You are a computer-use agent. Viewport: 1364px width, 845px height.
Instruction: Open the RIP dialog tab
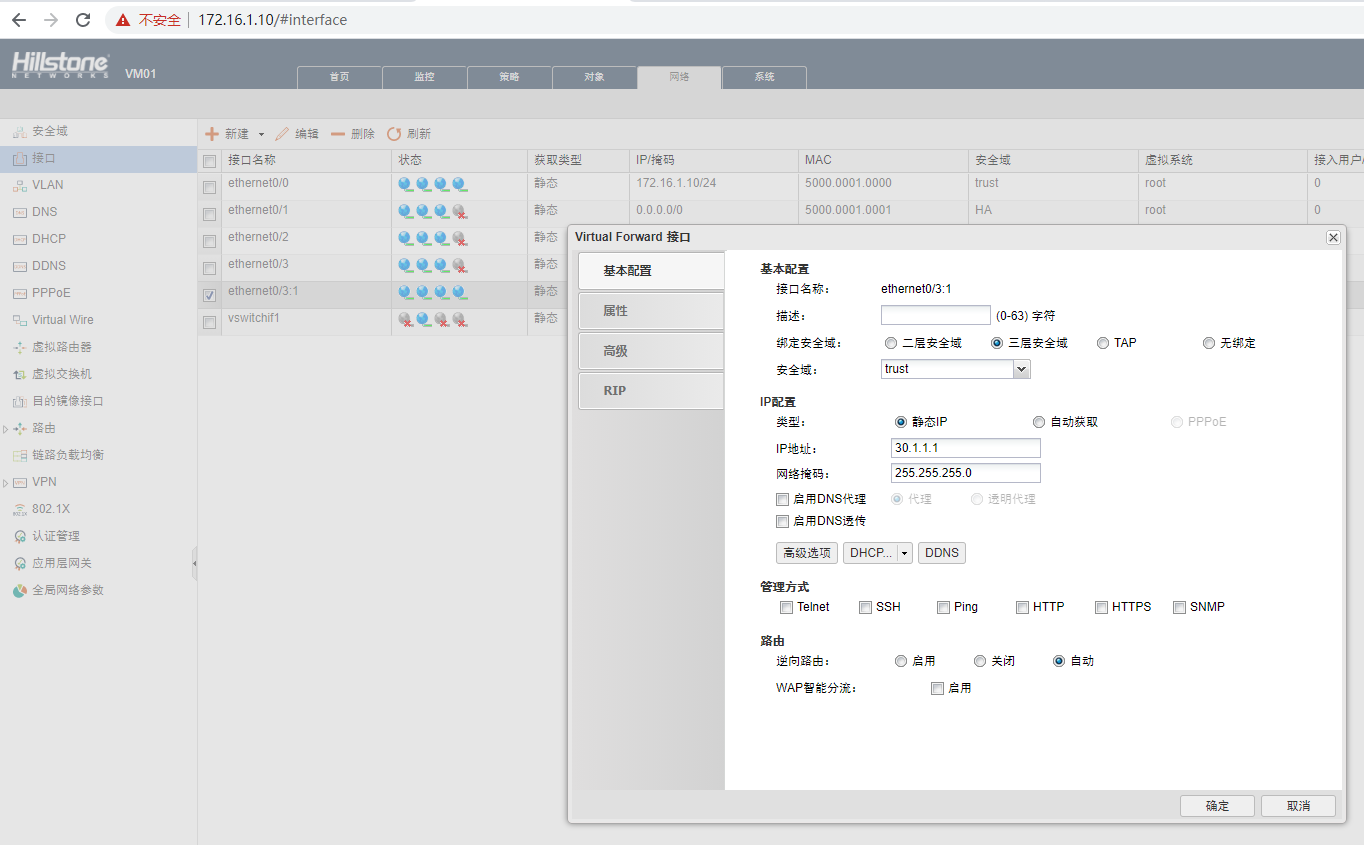pyautogui.click(x=651, y=391)
